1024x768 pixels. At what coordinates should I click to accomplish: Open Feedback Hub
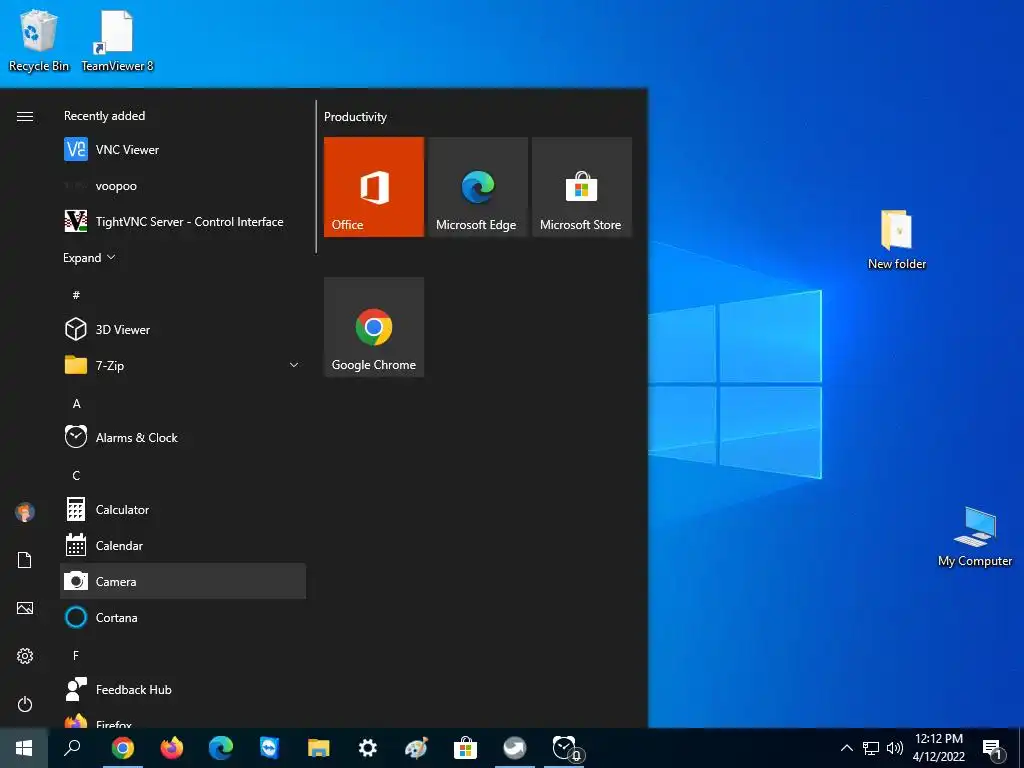click(x=183, y=690)
